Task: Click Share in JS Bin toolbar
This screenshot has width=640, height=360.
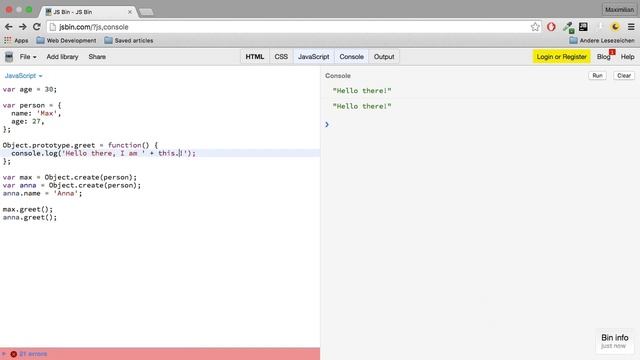Action: (97, 57)
